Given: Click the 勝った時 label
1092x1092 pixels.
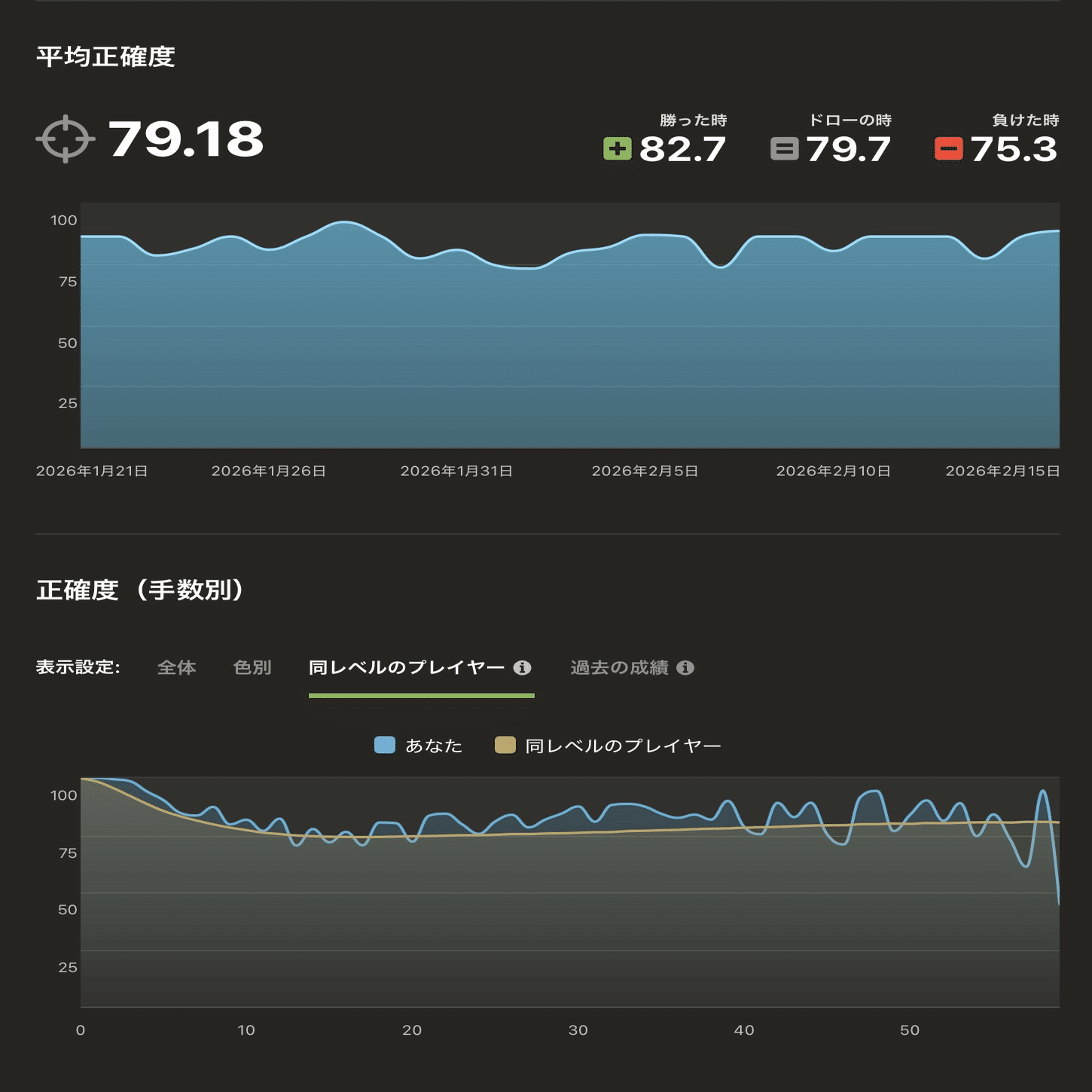Looking at the screenshot, I should click(694, 120).
